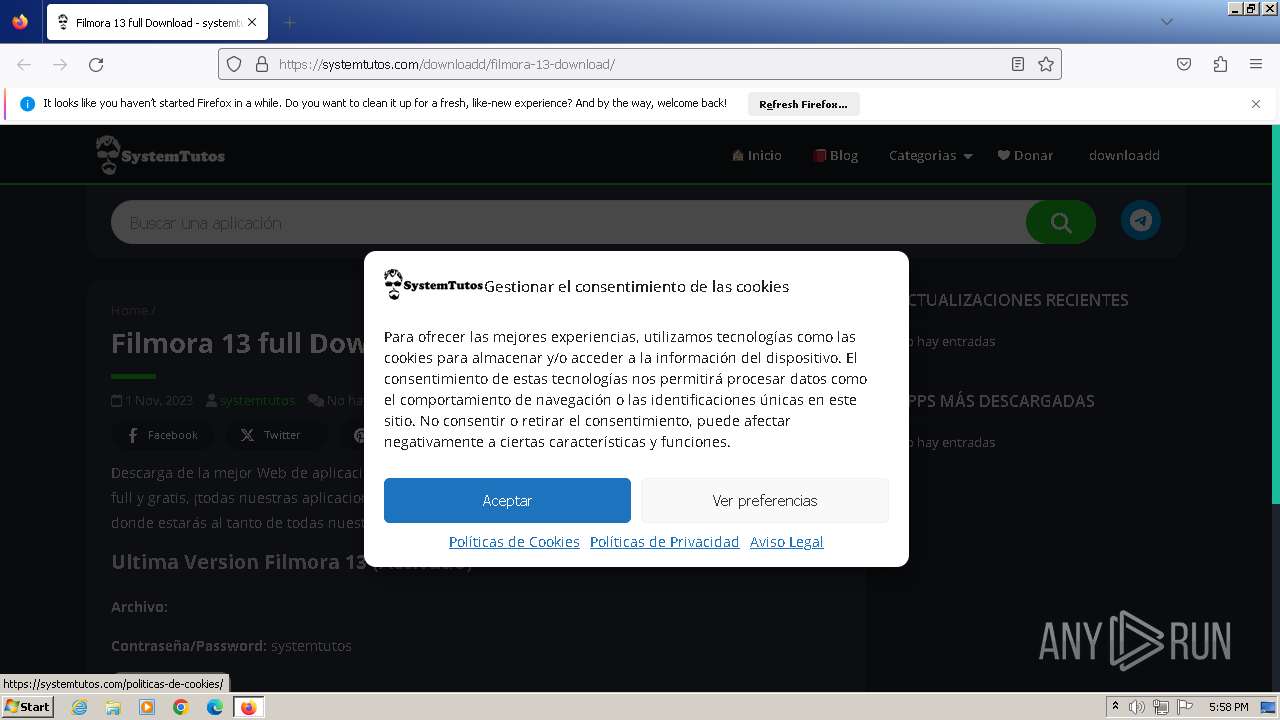Click the green search magnifier button

click(x=1061, y=222)
